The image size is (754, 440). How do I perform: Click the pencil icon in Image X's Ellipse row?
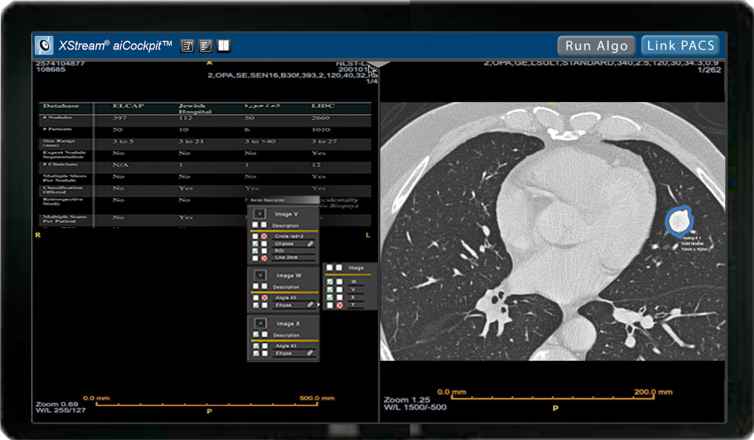(x=311, y=353)
